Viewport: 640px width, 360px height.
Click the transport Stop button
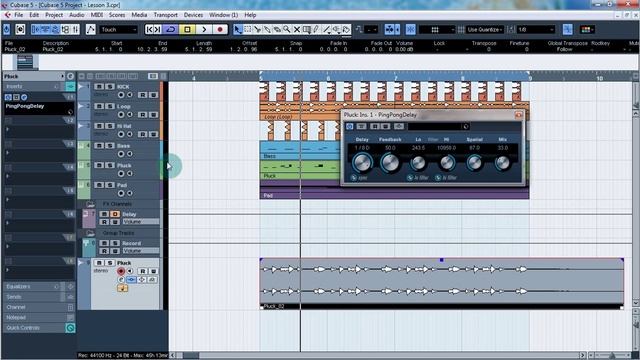[187, 29]
